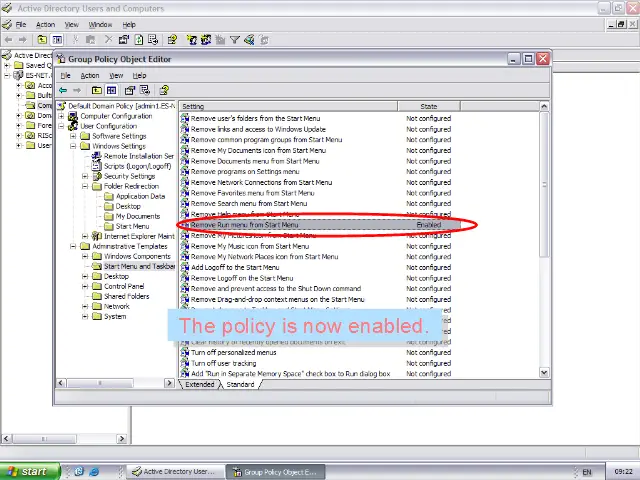This screenshot has width=640, height=480.
Task: Collapse Windows Settings node
Action: click(73, 146)
